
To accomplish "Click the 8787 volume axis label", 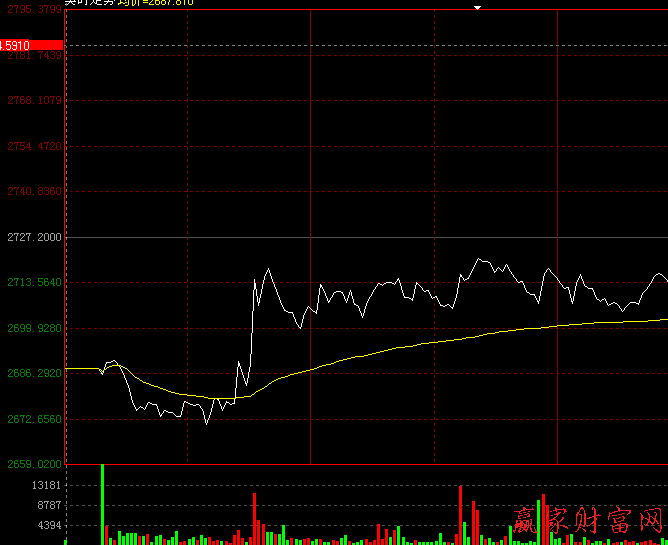I will pyautogui.click(x=50, y=506).
